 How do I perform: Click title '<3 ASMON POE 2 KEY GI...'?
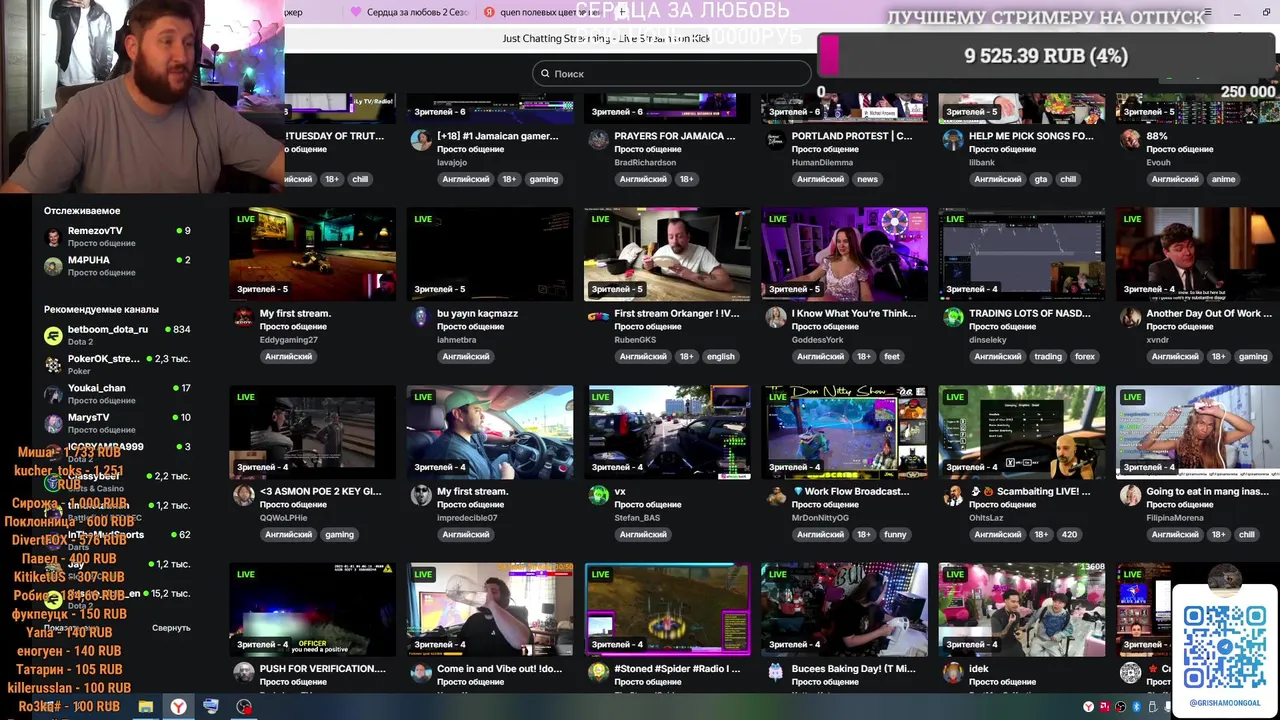[320, 491]
